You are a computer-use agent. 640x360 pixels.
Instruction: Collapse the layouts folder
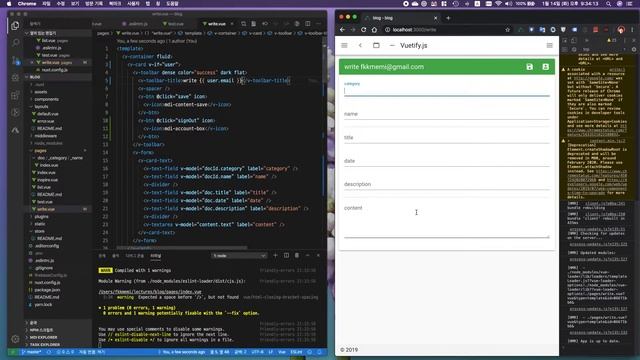[x=41, y=107]
